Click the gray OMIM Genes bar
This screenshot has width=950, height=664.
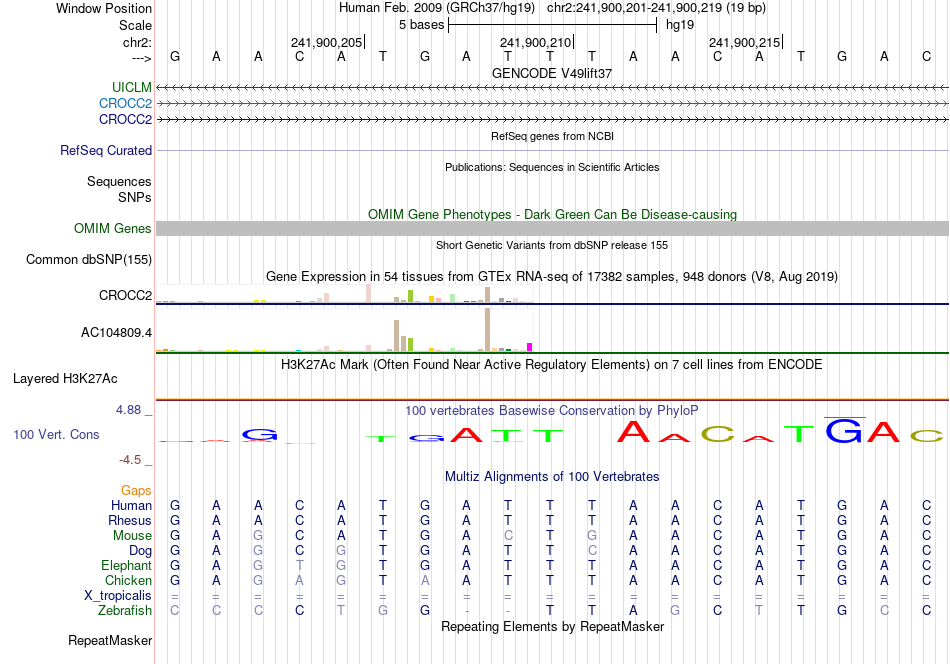552,228
